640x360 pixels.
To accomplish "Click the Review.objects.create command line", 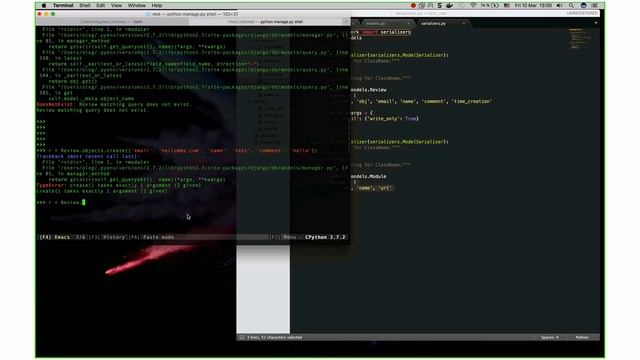I will pos(177,151).
